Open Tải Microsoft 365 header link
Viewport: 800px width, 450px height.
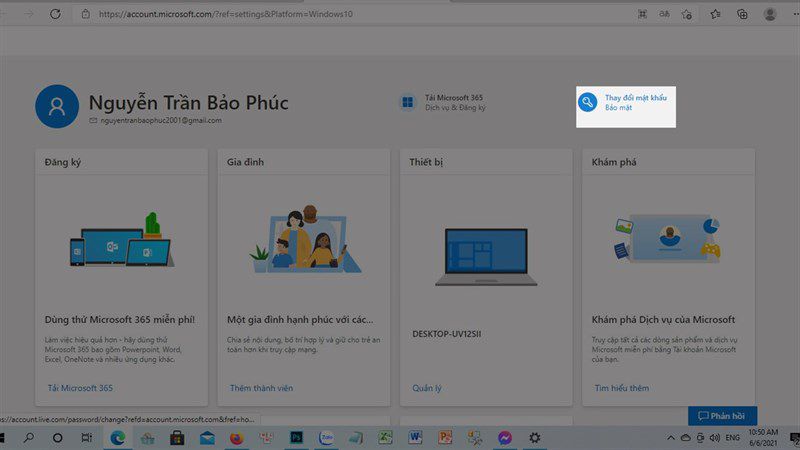point(454,97)
